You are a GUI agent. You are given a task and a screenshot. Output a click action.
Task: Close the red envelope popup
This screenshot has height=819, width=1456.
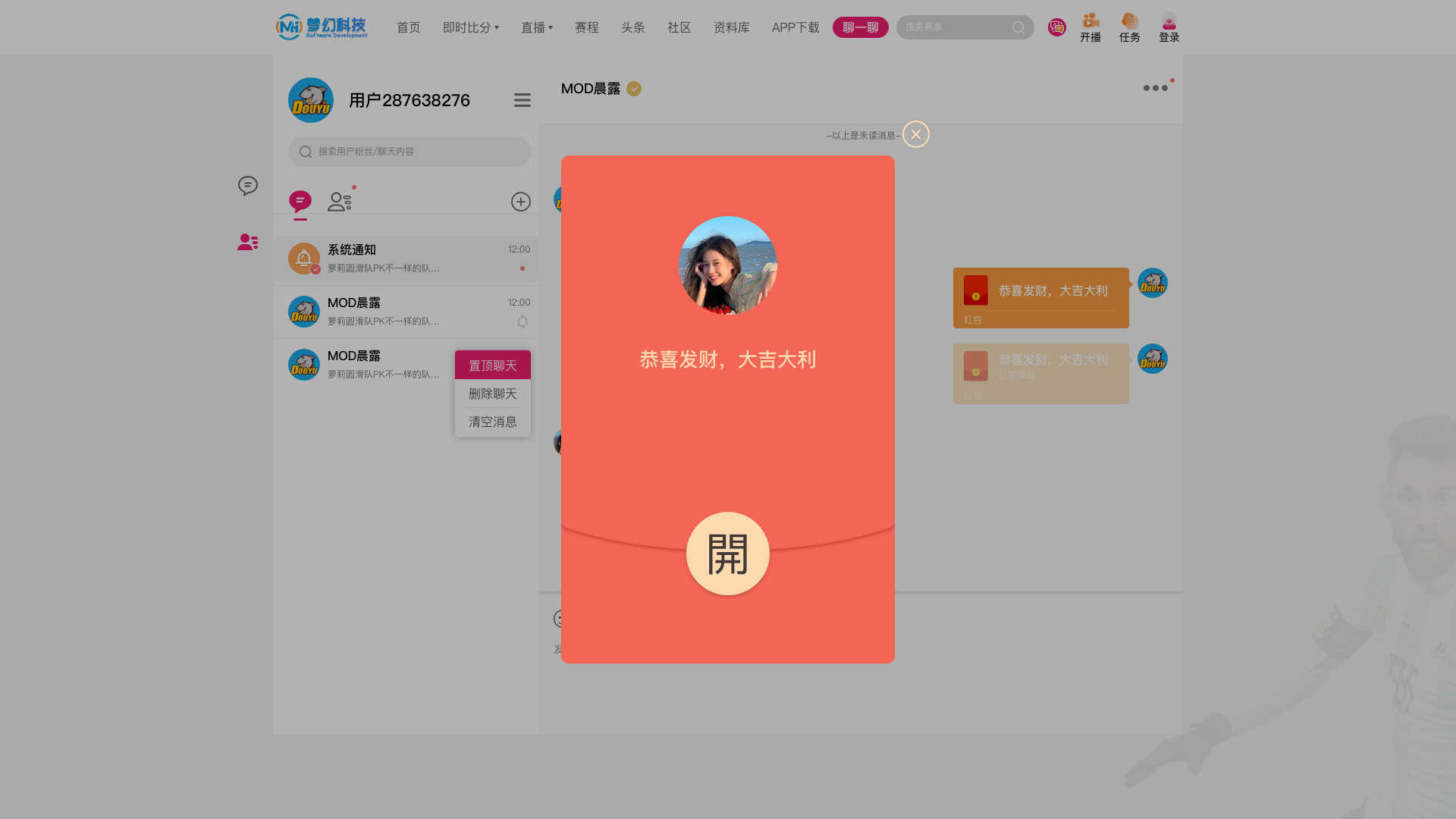pyautogui.click(x=916, y=134)
